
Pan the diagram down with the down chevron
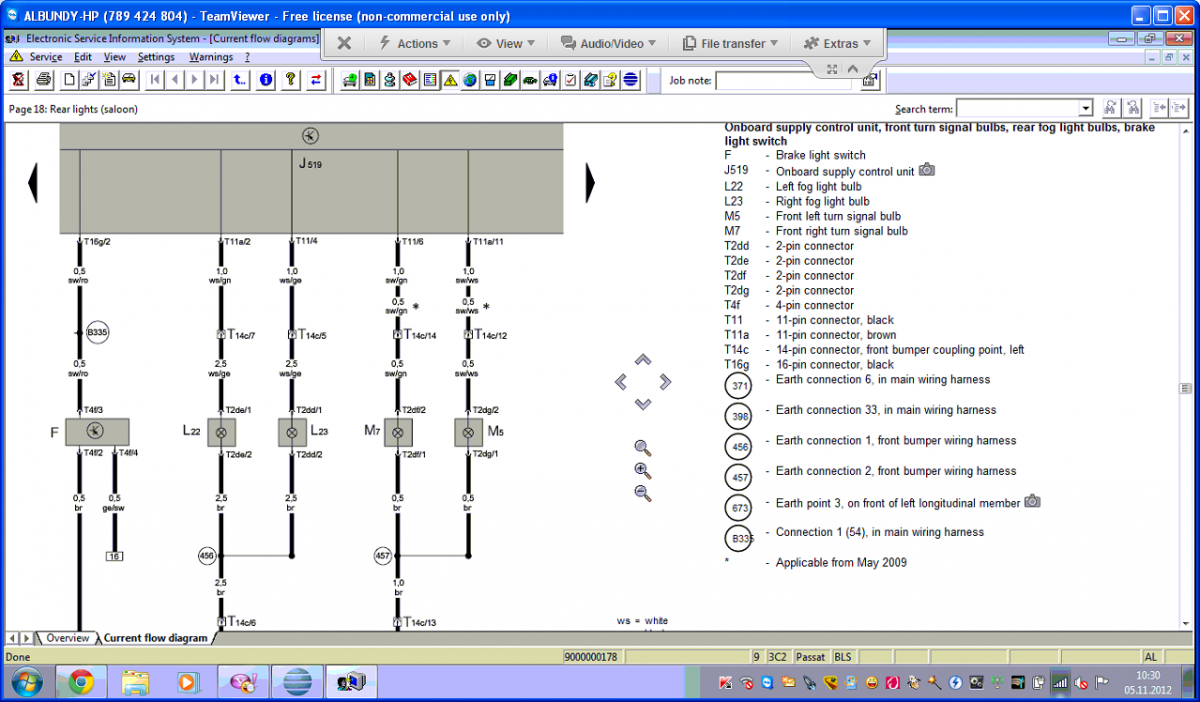click(643, 404)
